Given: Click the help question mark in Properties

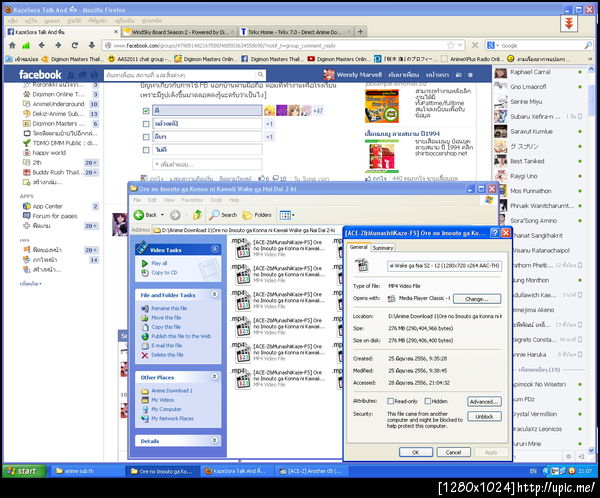Looking at the screenshot, I should coord(494,232).
